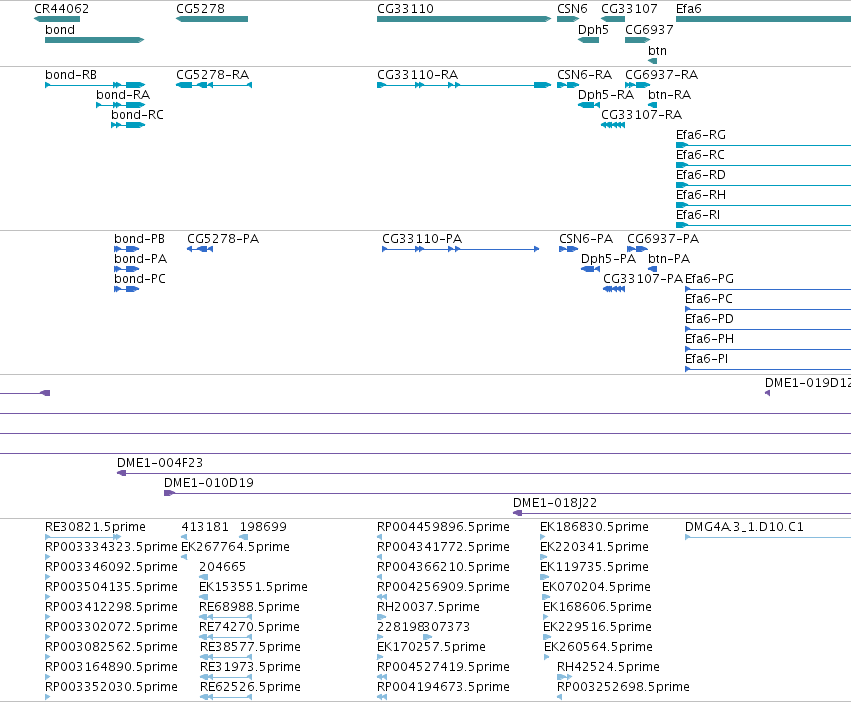Click the CG33110-RA transcript line
Image resolution: width=851 pixels, height=702 pixels.
(464, 85)
